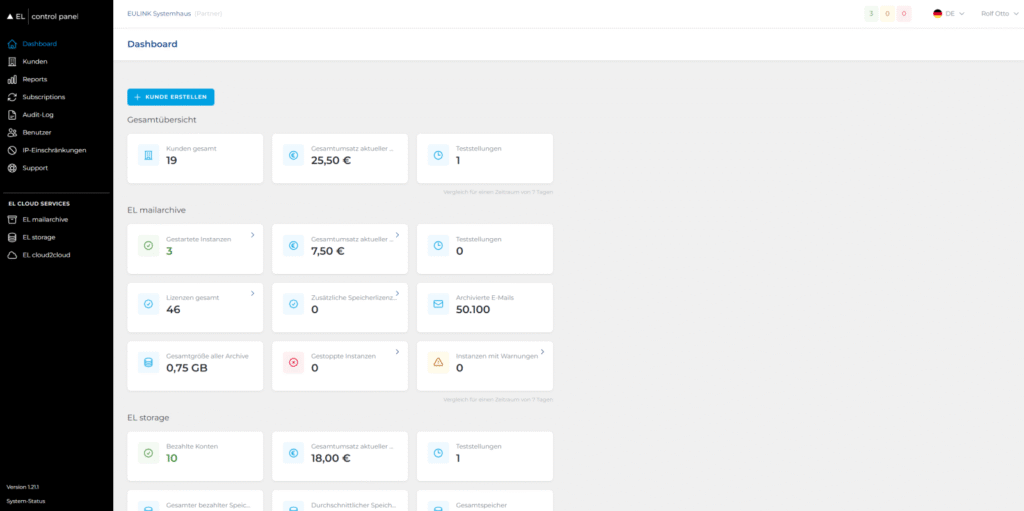
Task: Click the EL control panel logo
Action: pyautogui.click(x=42, y=16)
